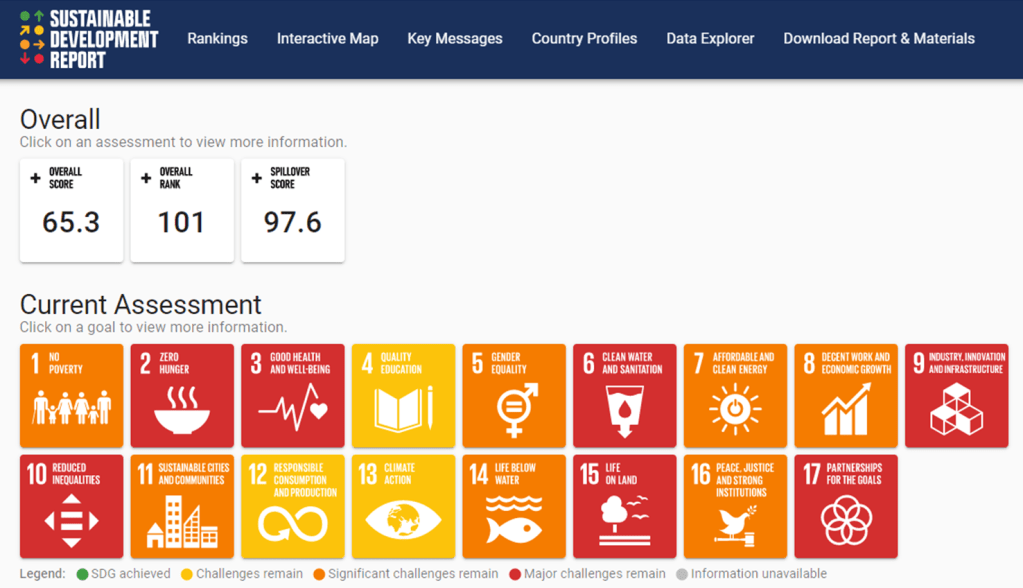The width and height of the screenshot is (1023, 588).
Task: Open the Climate Action goal tile
Action: pyautogui.click(x=403, y=506)
